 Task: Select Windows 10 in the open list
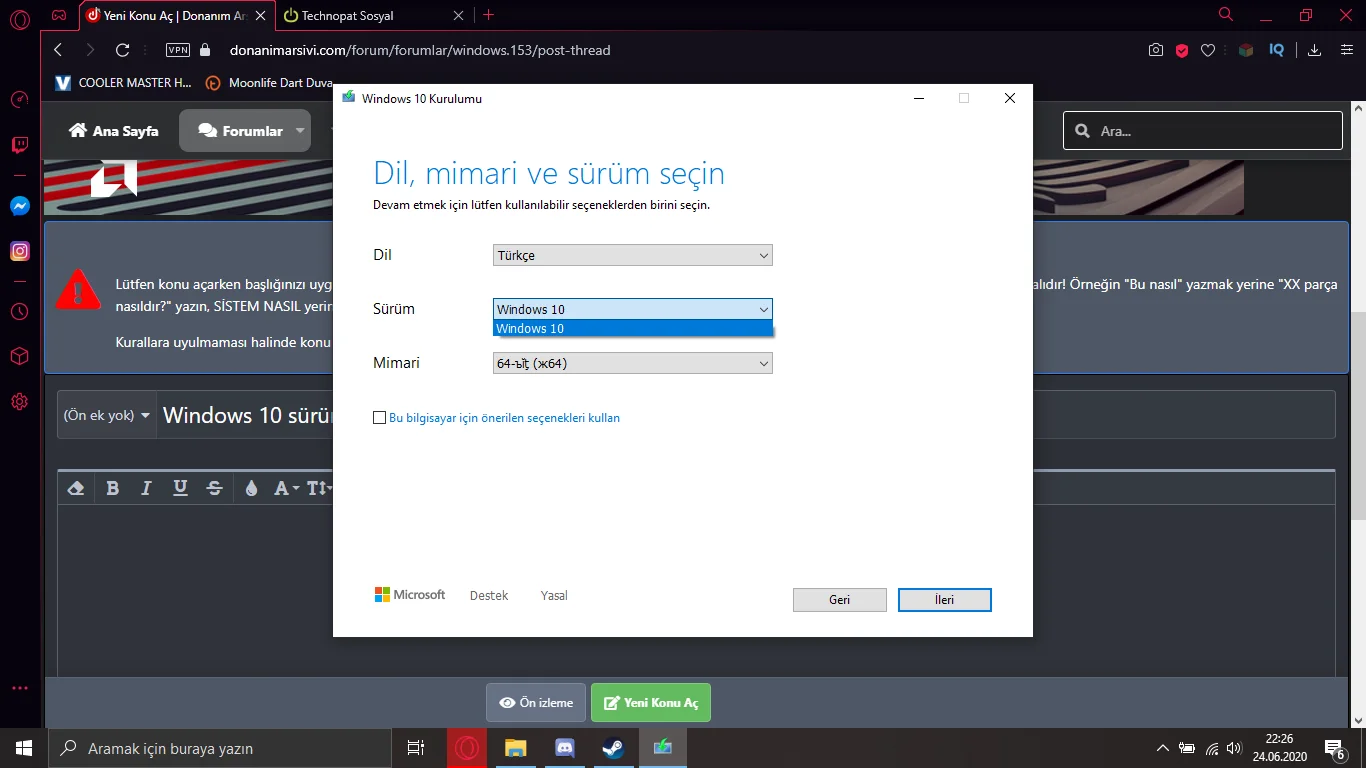tap(633, 328)
